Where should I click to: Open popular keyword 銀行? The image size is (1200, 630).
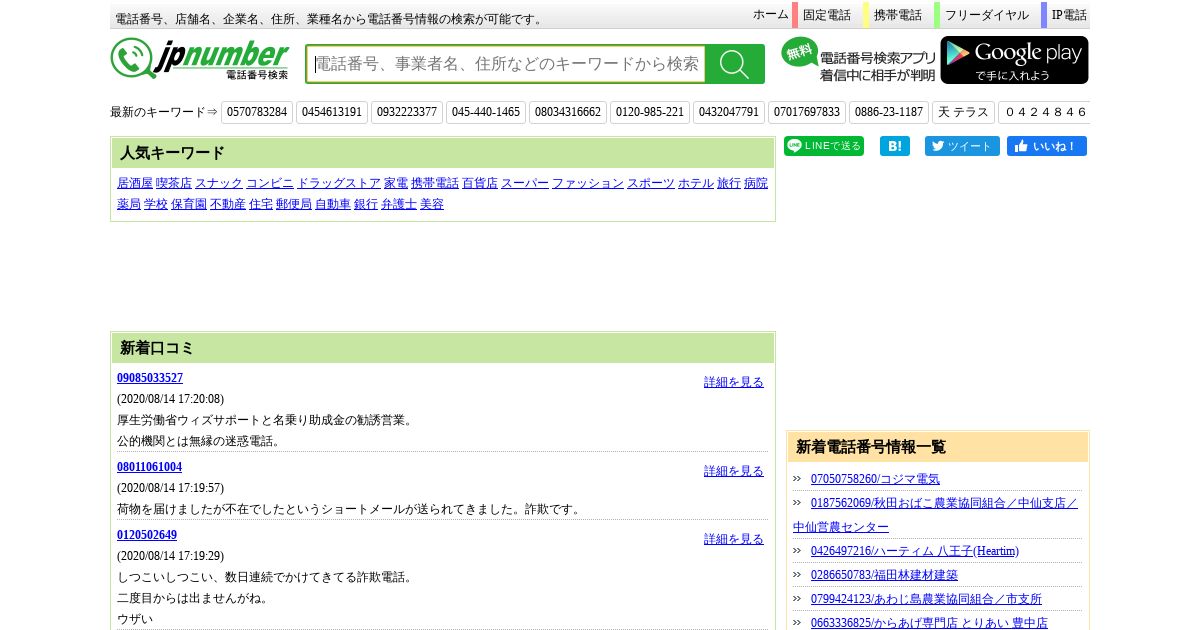(366, 204)
